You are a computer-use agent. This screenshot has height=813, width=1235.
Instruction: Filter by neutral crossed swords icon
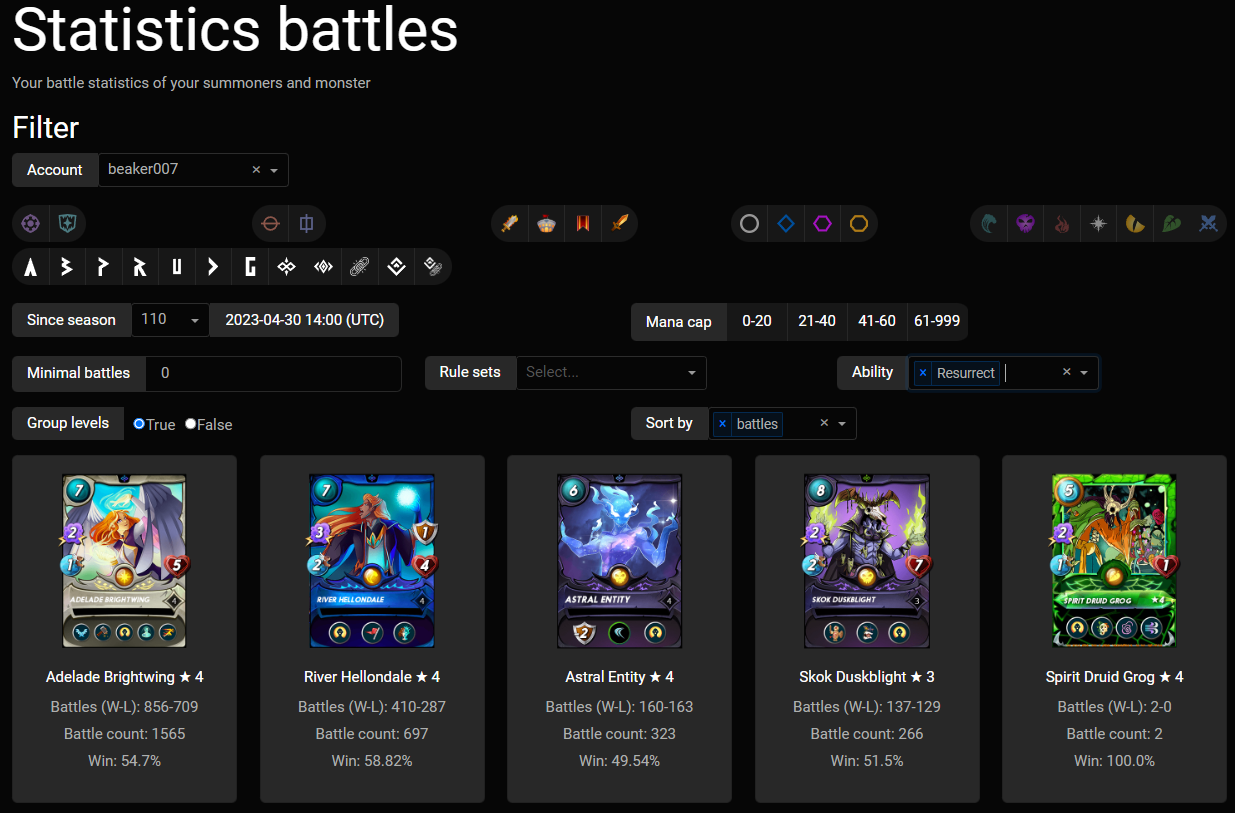[1209, 224]
